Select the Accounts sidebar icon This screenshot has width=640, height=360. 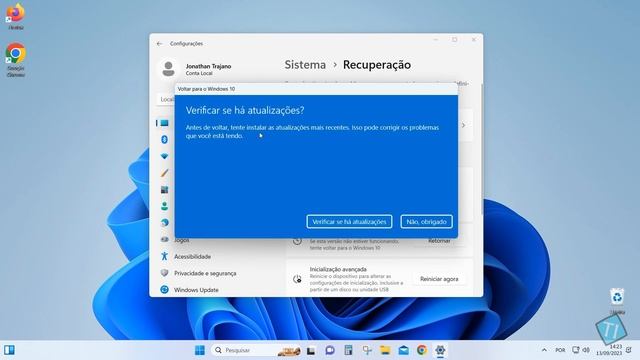164,206
